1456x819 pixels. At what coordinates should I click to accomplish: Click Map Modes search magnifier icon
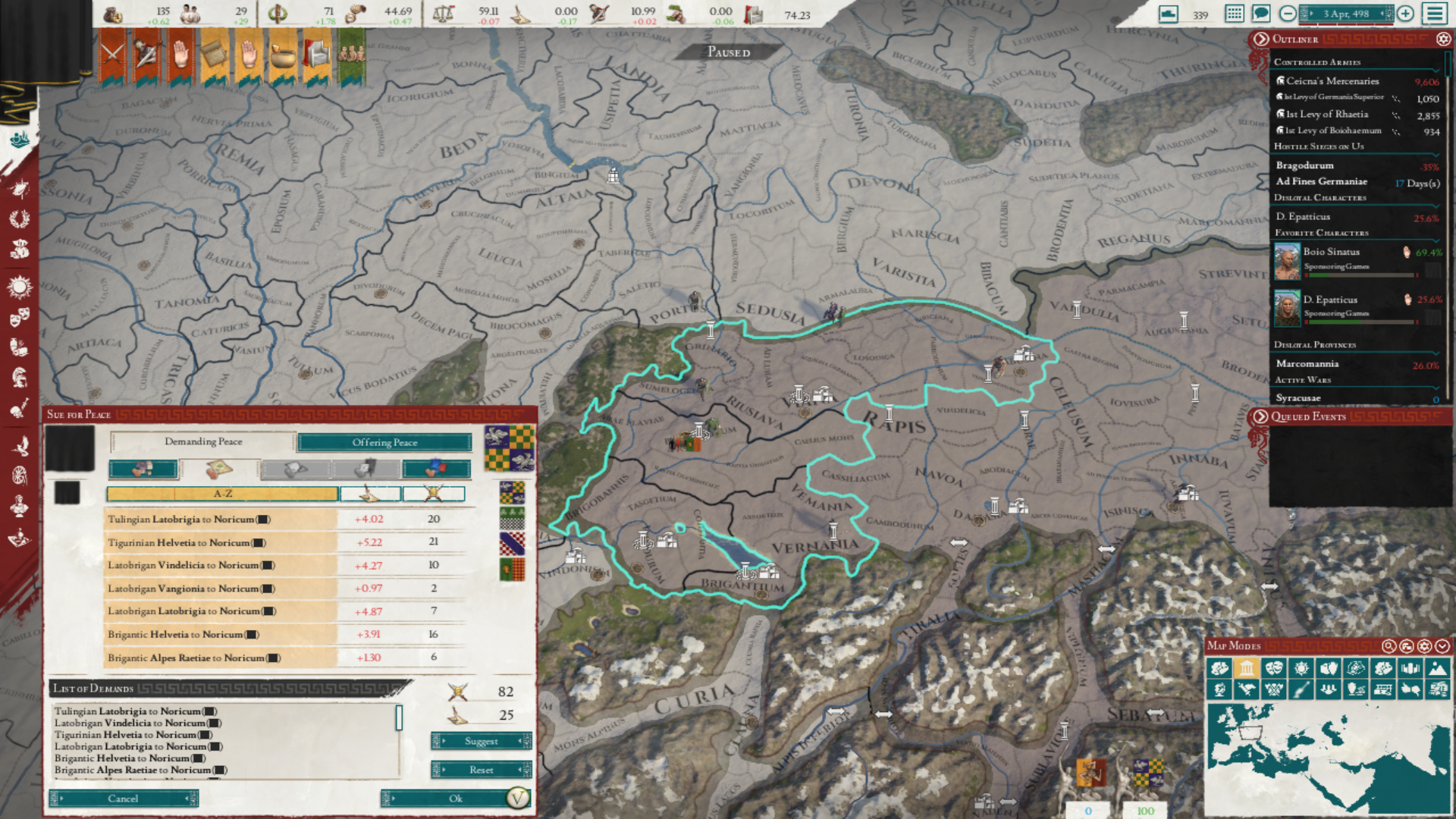[1389, 646]
